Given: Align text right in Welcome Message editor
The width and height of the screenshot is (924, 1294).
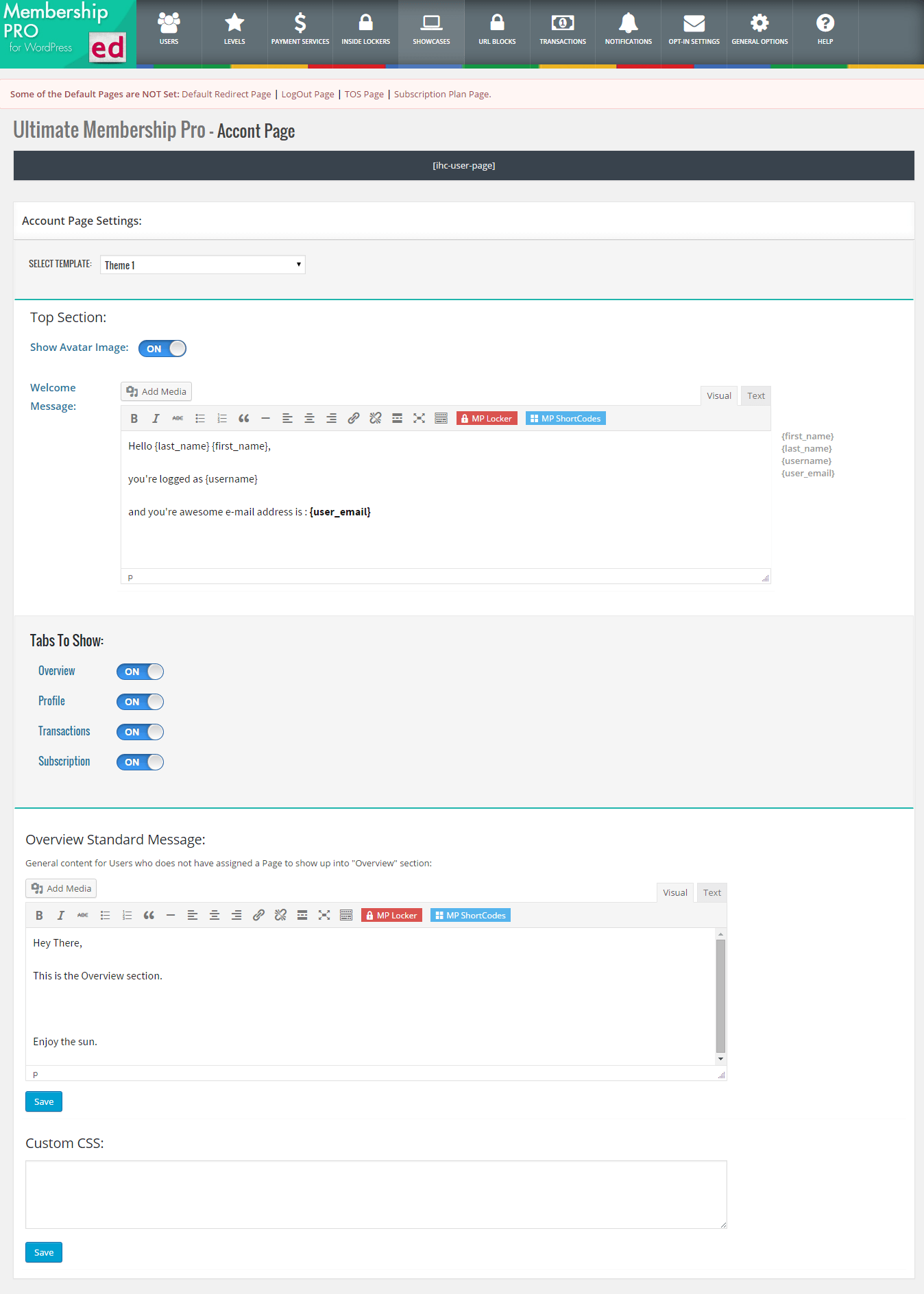Looking at the screenshot, I should tap(332, 418).
